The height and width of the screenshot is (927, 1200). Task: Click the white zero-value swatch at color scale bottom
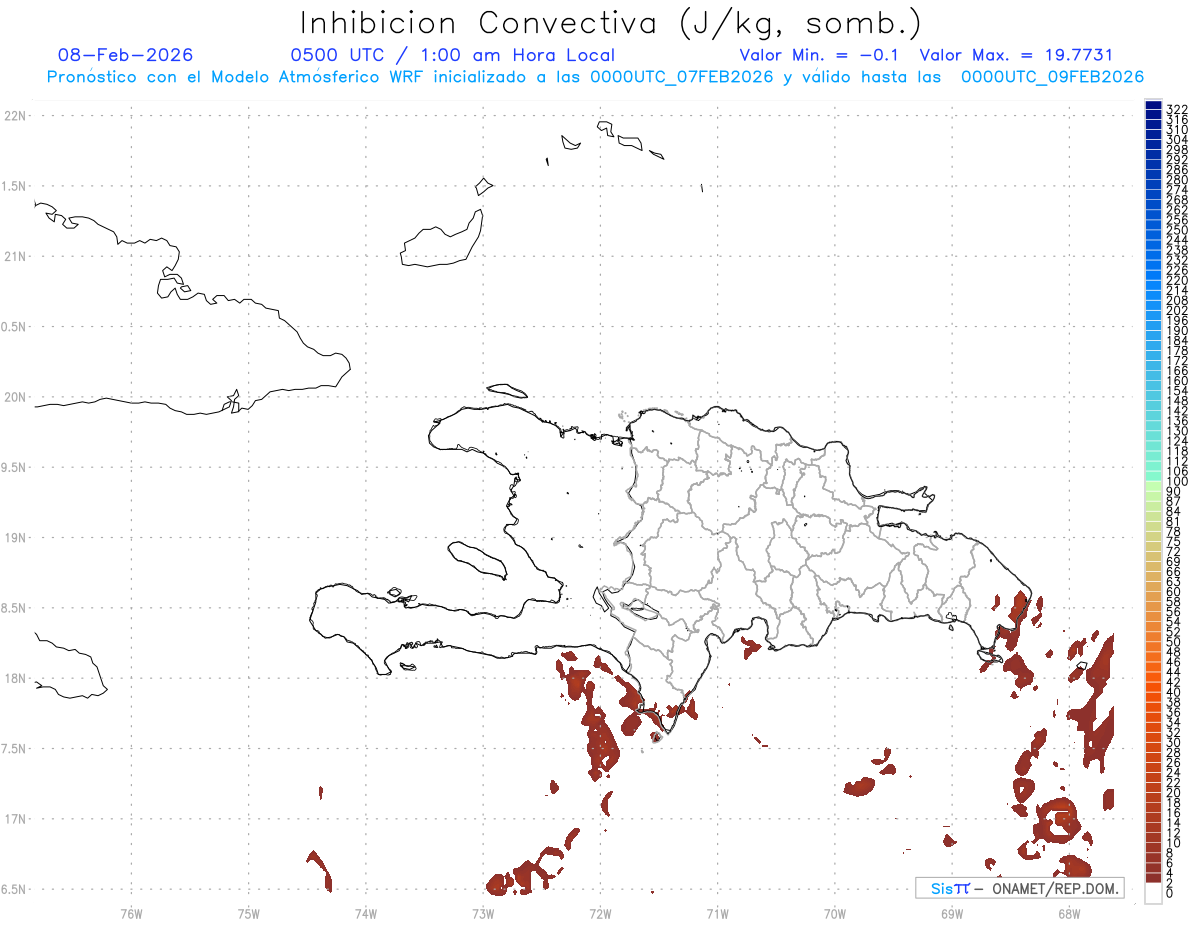tap(1153, 893)
